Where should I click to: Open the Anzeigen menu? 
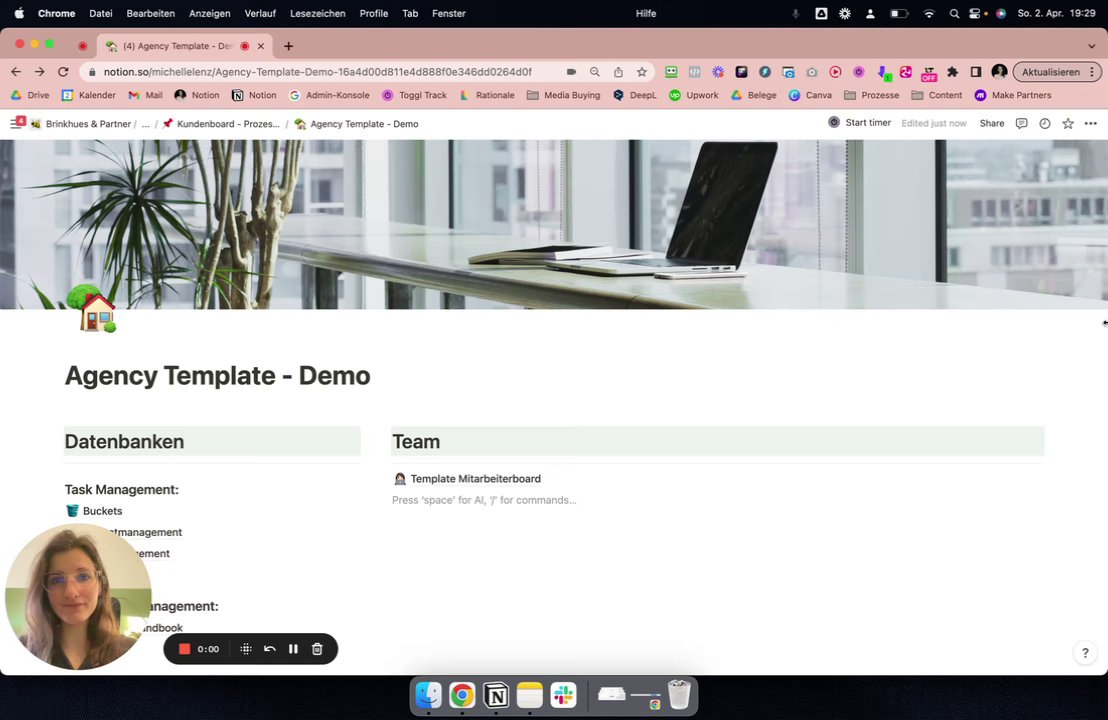tap(210, 13)
